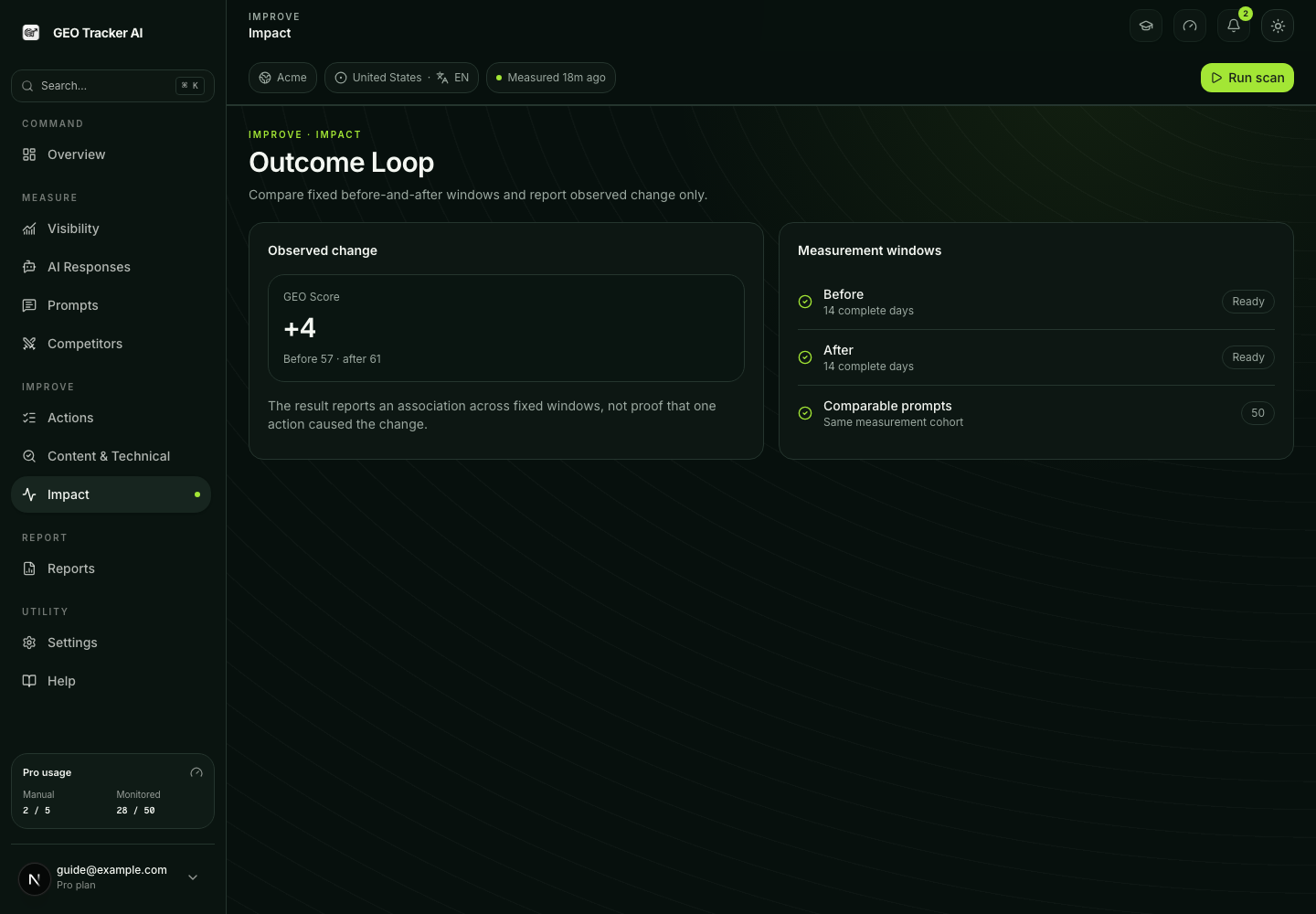Click the notification count badge
The width and height of the screenshot is (1316, 914).
(1246, 14)
